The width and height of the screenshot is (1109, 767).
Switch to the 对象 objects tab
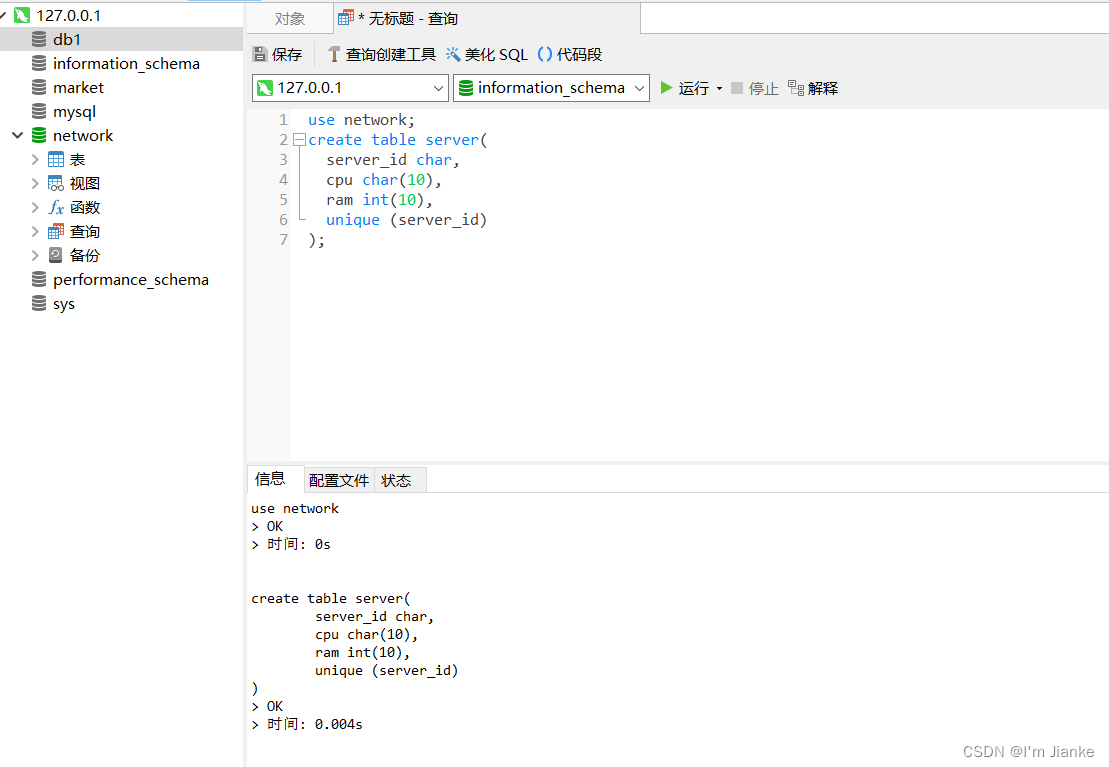(290, 18)
